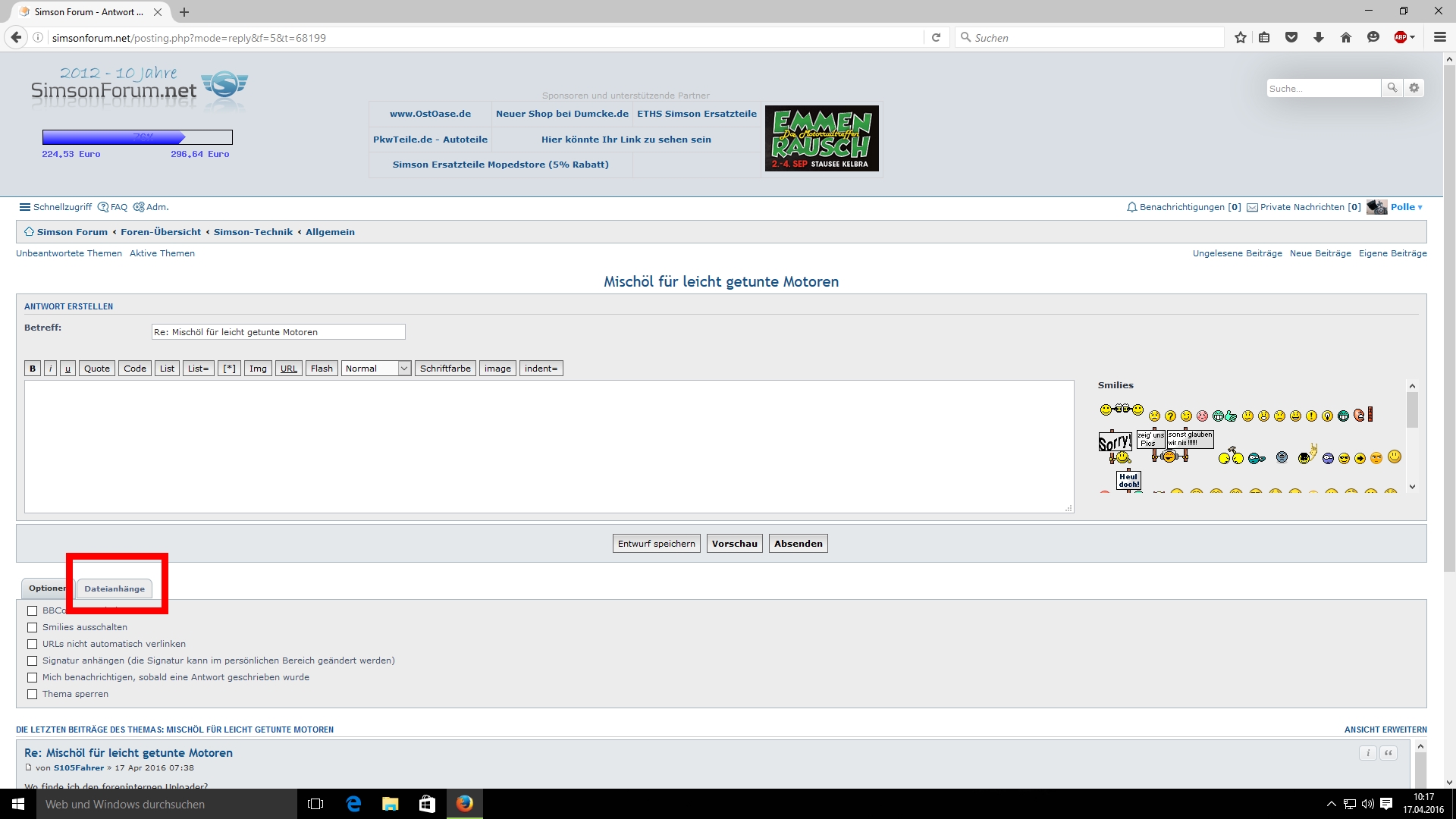1456x819 pixels.
Task: Click into the message text area
Action: [549, 447]
